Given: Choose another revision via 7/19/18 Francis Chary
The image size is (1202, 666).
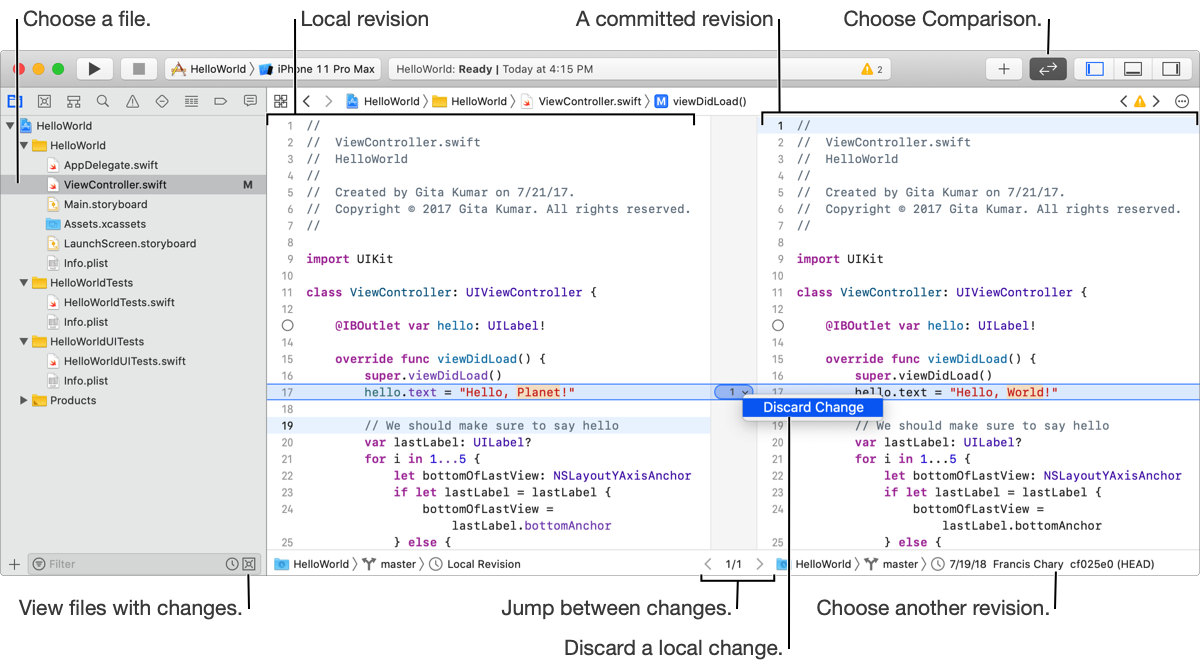Looking at the screenshot, I should click(1042, 564).
